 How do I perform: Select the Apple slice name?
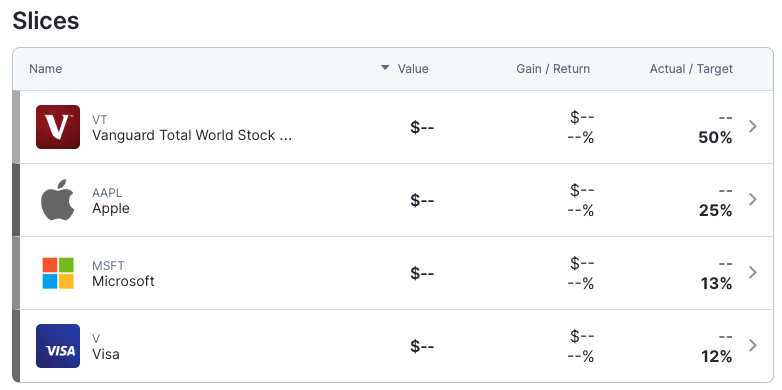111,208
